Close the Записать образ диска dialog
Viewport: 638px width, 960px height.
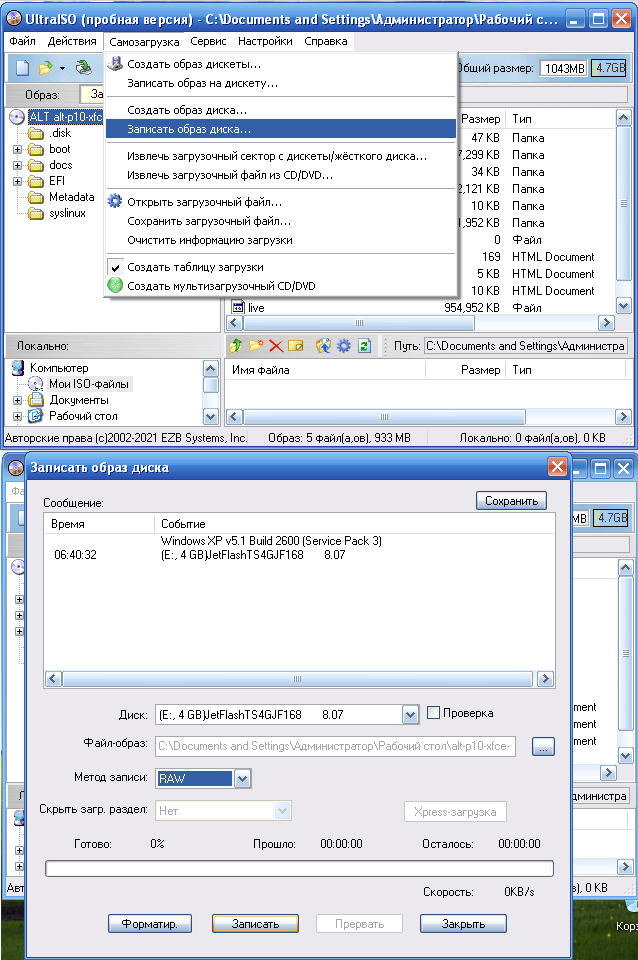point(557,467)
